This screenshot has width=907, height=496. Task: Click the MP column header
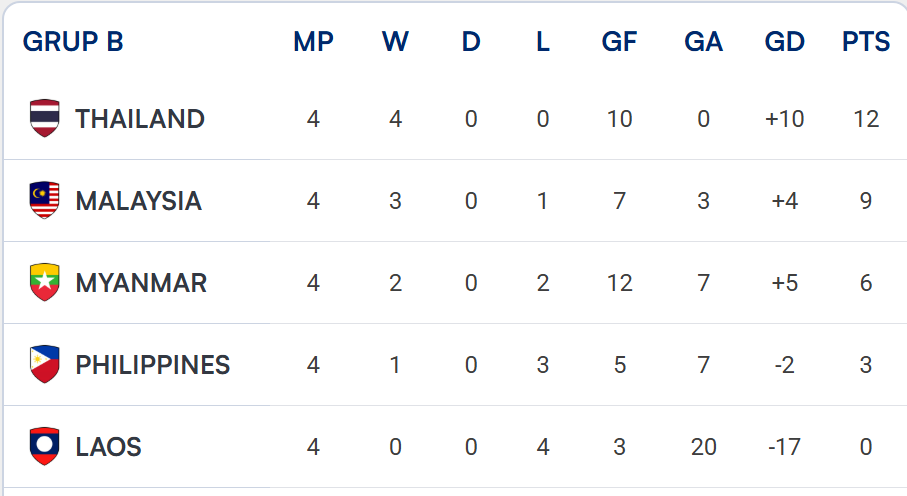[x=314, y=42]
